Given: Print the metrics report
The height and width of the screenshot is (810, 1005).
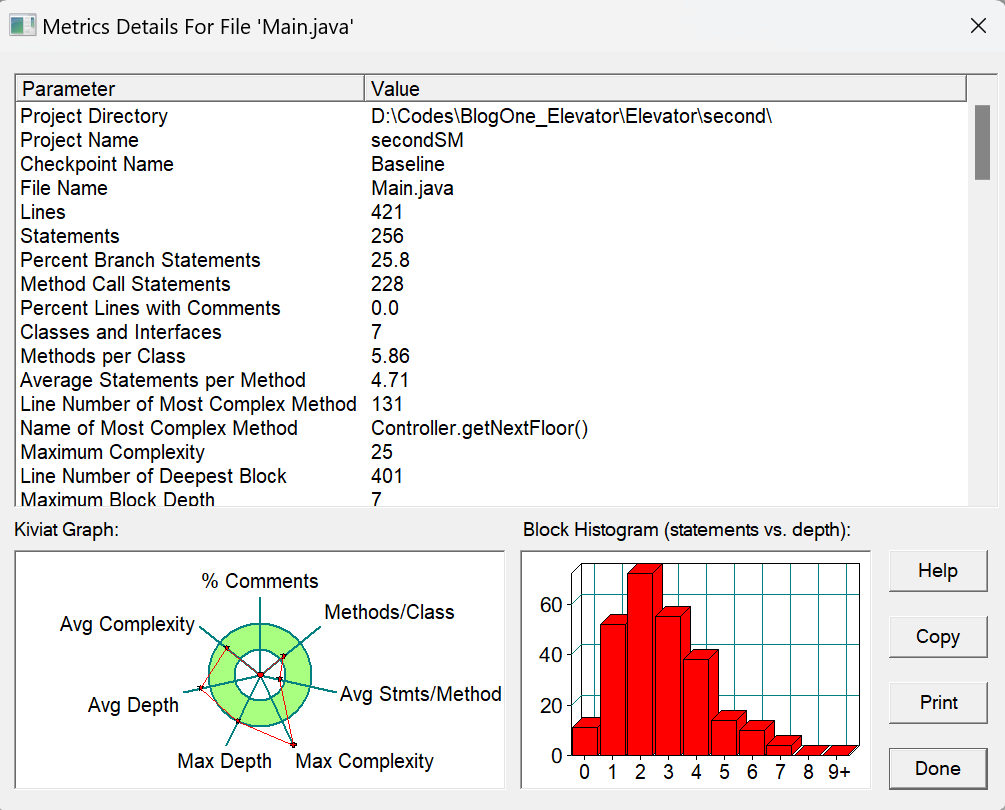Looking at the screenshot, I should point(938,702).
